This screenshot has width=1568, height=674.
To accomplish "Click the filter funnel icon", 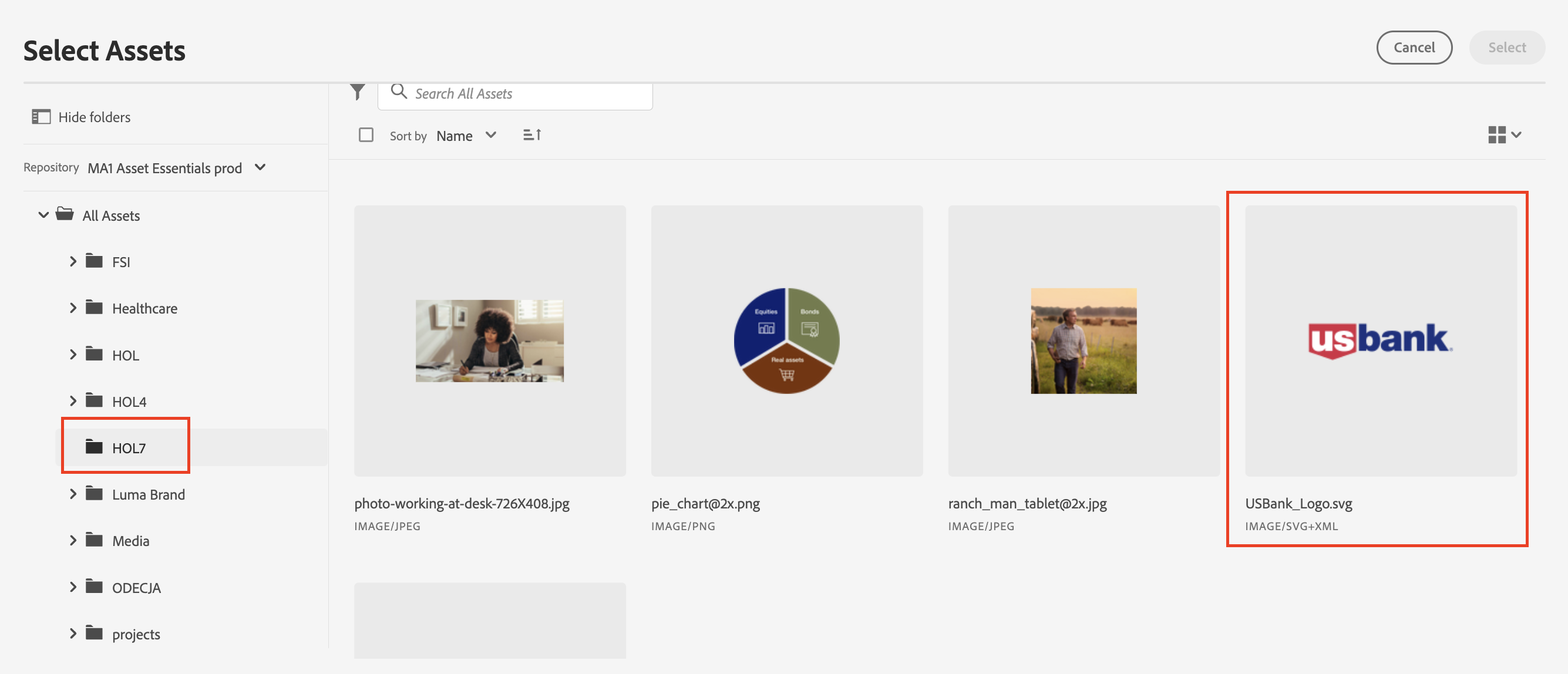I will [358, 92].
